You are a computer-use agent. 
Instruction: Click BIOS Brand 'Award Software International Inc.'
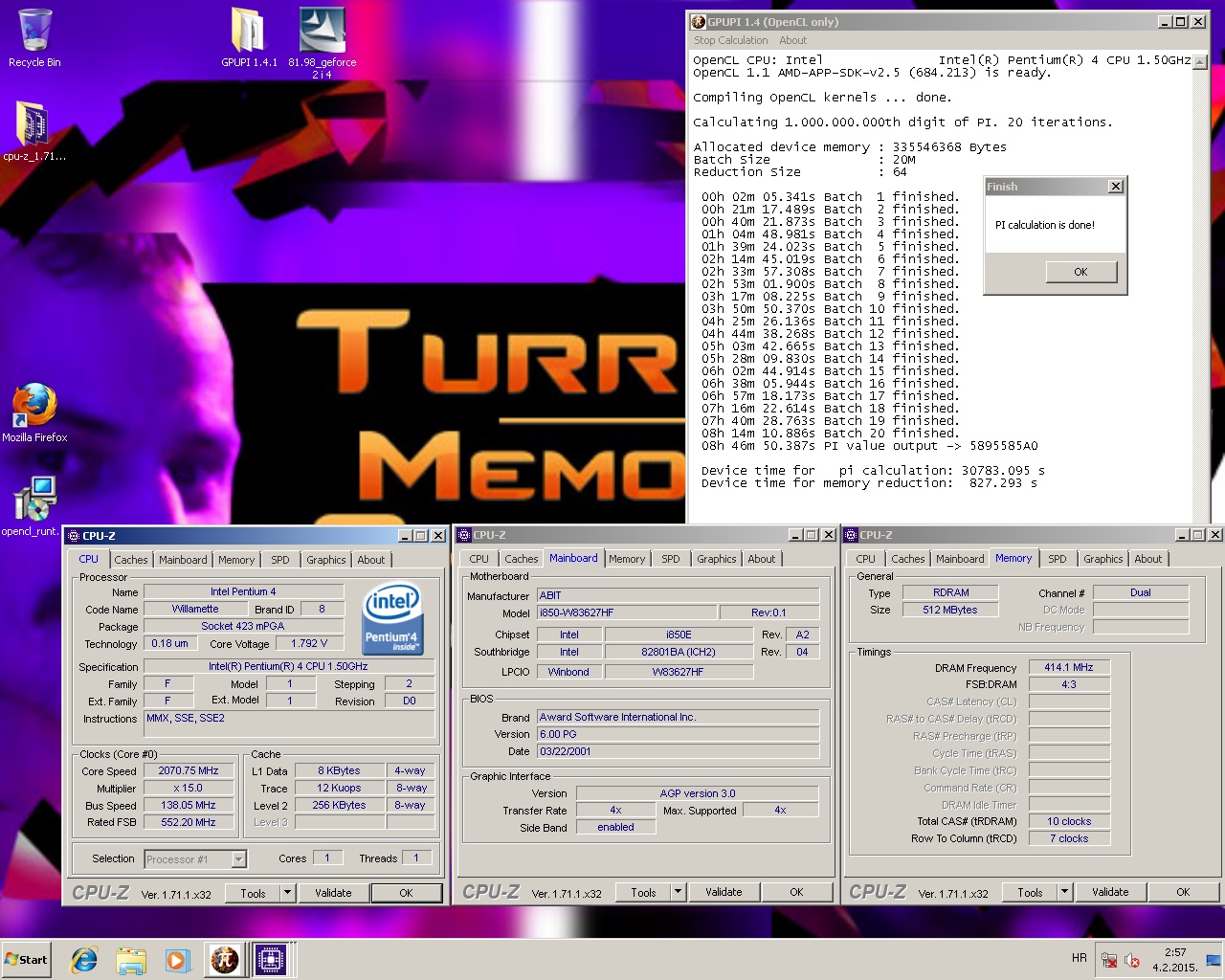(x=678, y=717)
